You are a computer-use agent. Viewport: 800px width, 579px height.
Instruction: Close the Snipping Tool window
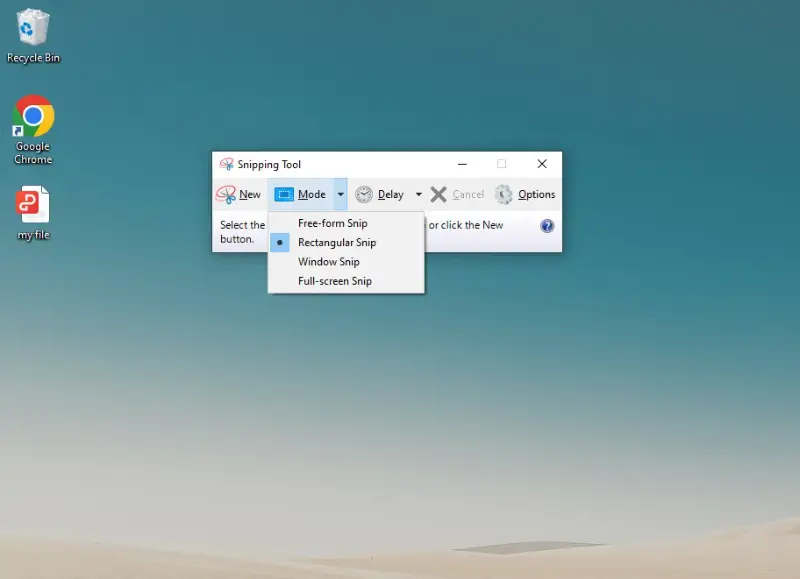(x=542, y=164)
